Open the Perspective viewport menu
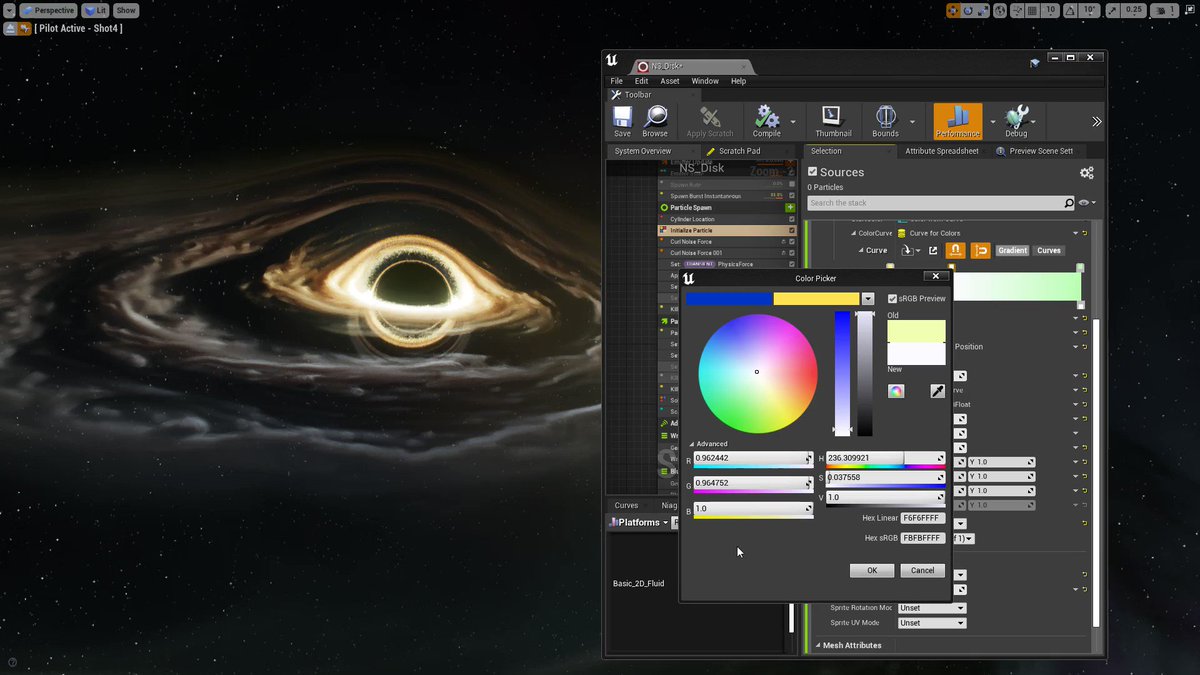The image size is (1200, 675). coord(48,10)
